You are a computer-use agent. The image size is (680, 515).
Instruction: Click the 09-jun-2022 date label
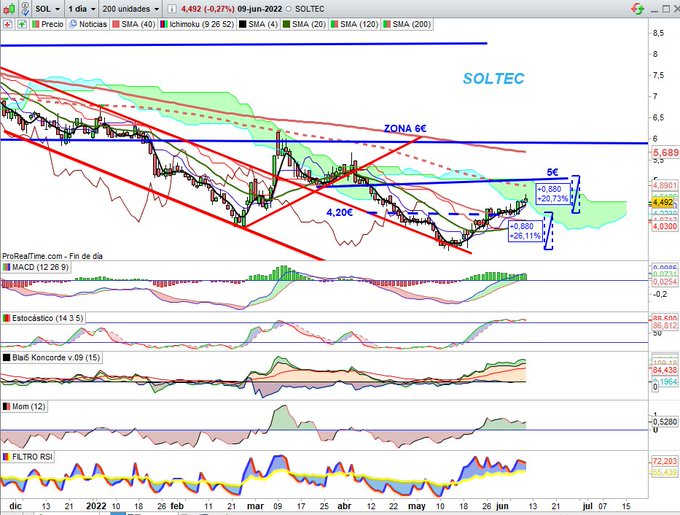260,9
